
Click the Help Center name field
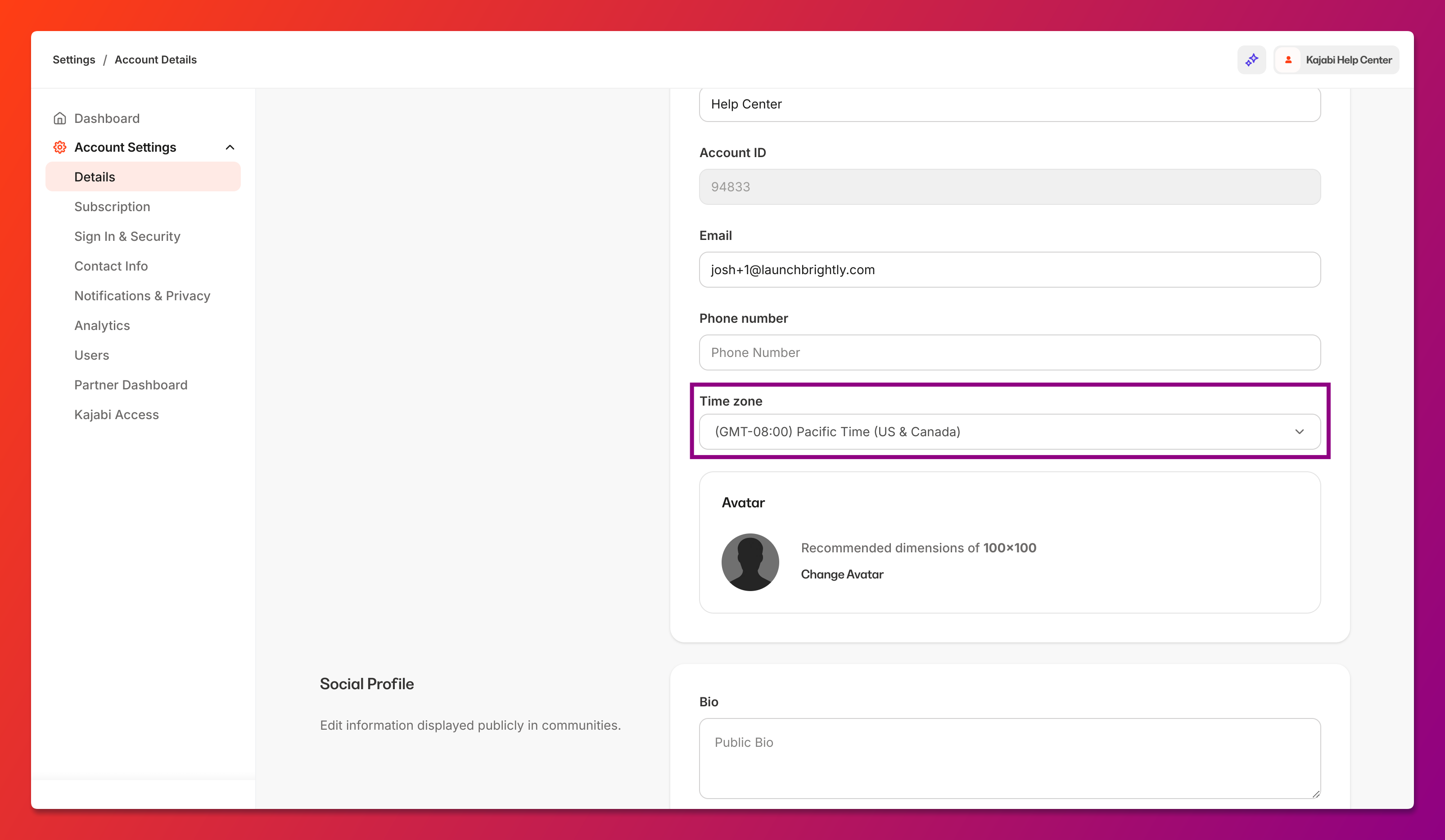click(x=1010, y=104)
